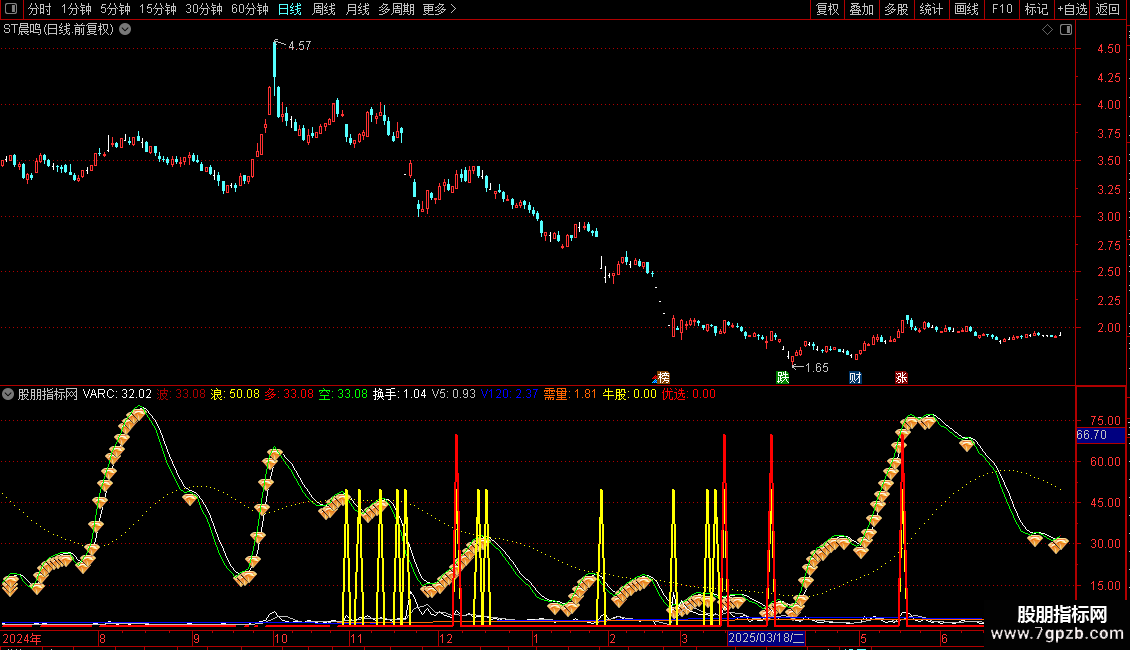Select the 30分钟 period
This screenshot has height=650, width=1130.
[204, 9]
